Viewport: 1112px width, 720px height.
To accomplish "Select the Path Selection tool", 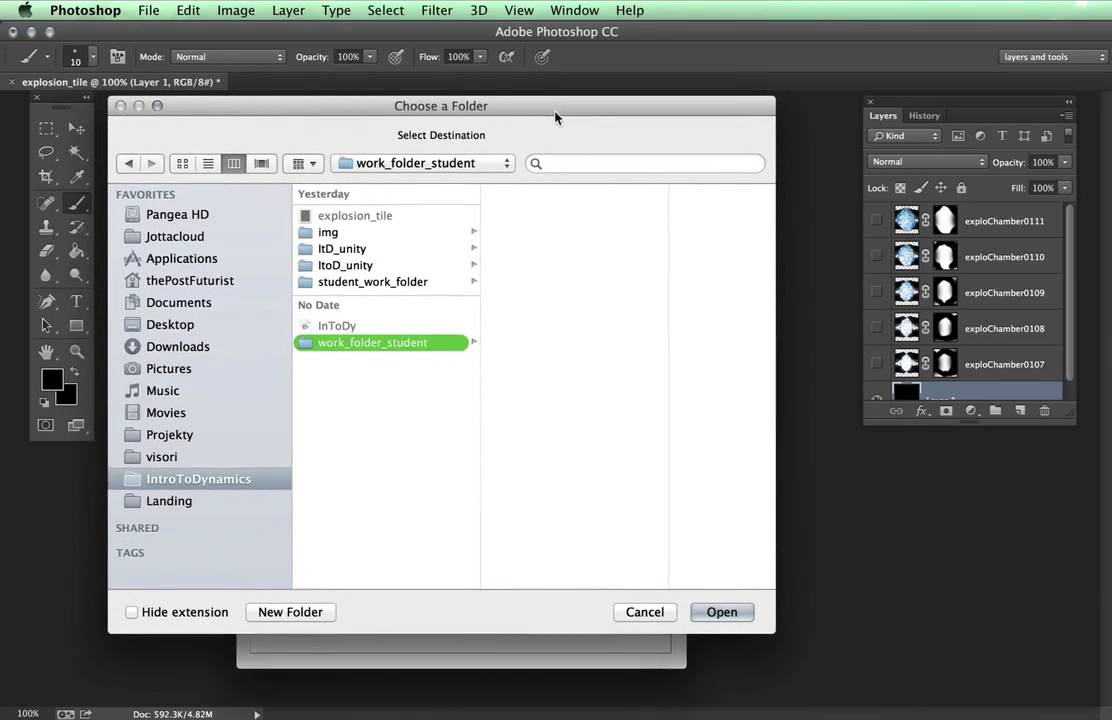I will click(x=46, y=326).
